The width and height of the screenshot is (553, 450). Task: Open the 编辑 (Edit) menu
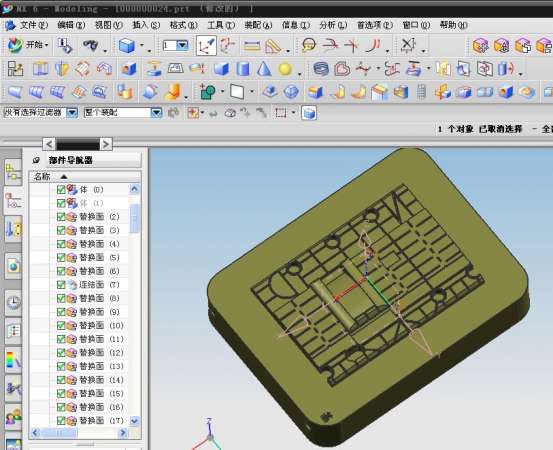click(71, 25)
